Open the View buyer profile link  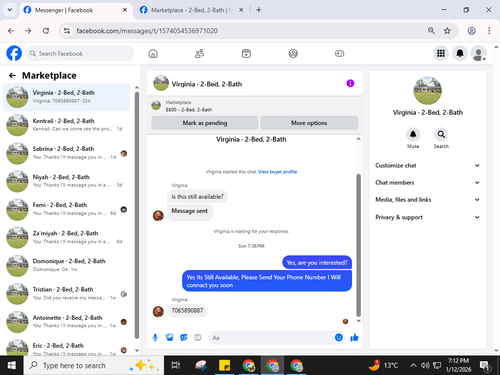[277, 172]
